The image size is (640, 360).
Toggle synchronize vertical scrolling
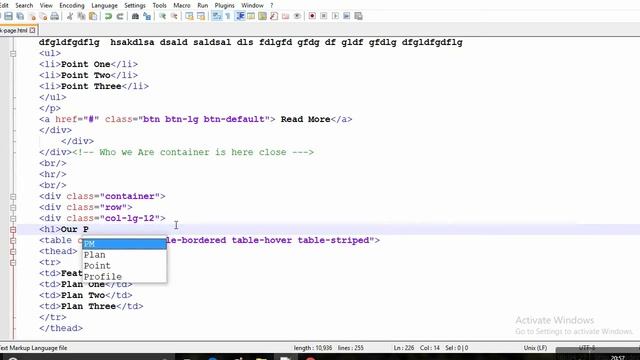pos(189,16)
